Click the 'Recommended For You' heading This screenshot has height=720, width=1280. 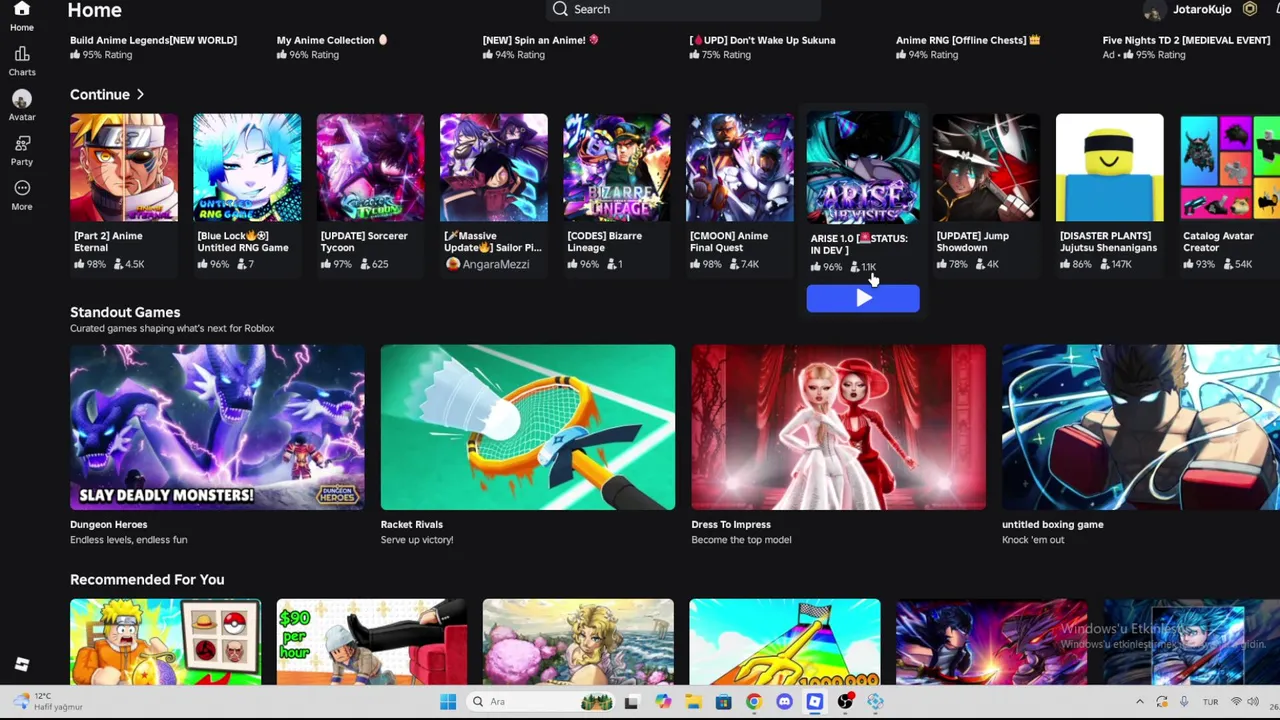pyautogui.click(x=147, y=579)
